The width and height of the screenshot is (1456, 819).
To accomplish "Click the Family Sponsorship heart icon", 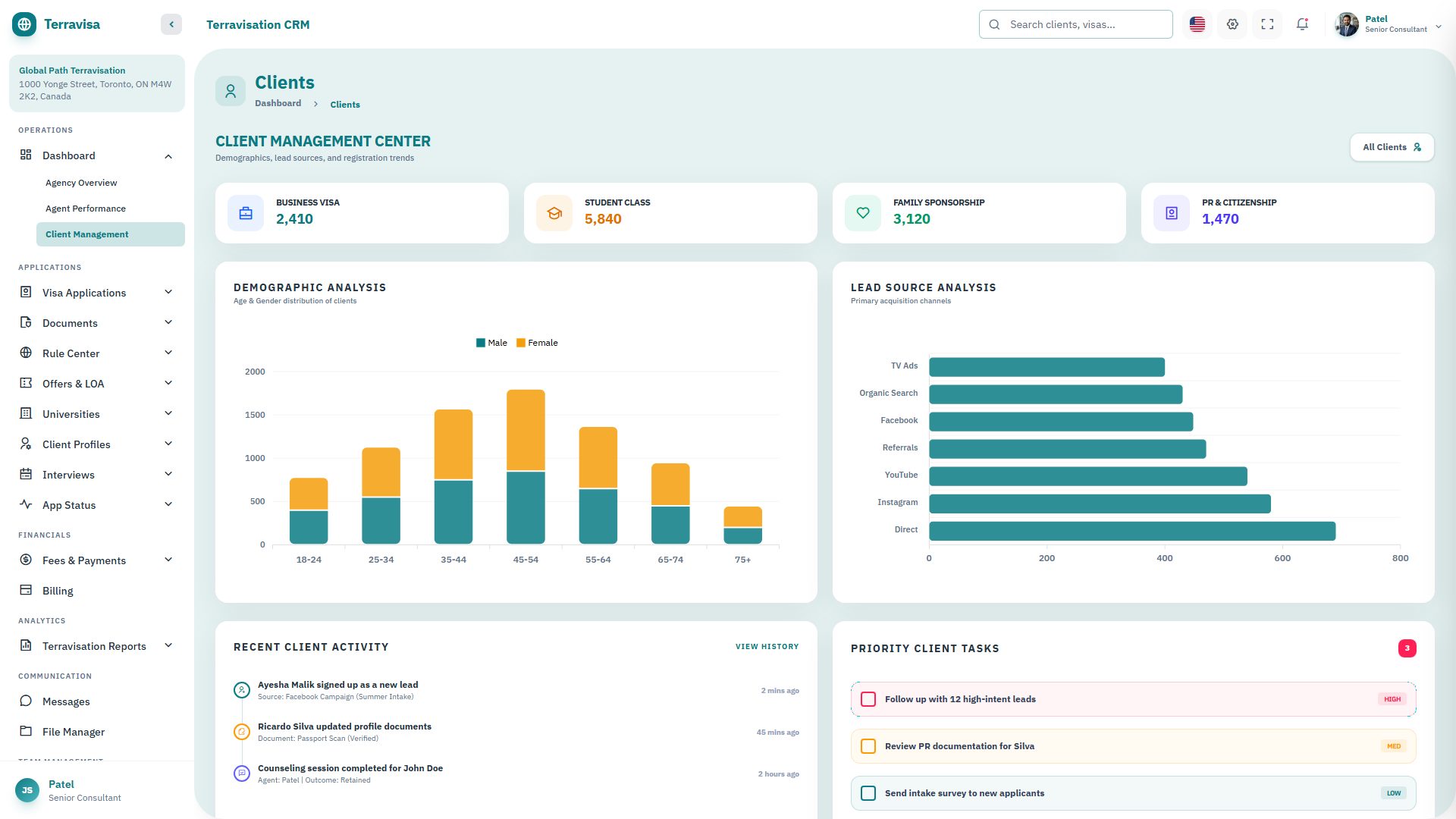I will (863, 213).
